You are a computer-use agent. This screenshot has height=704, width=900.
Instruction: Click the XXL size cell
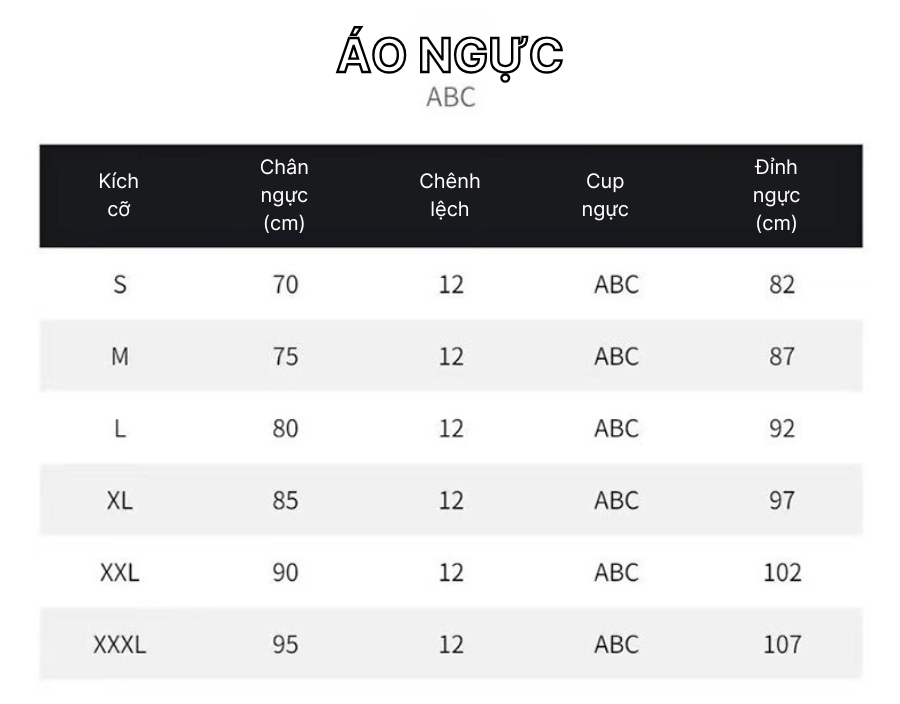tap(119, 573)
